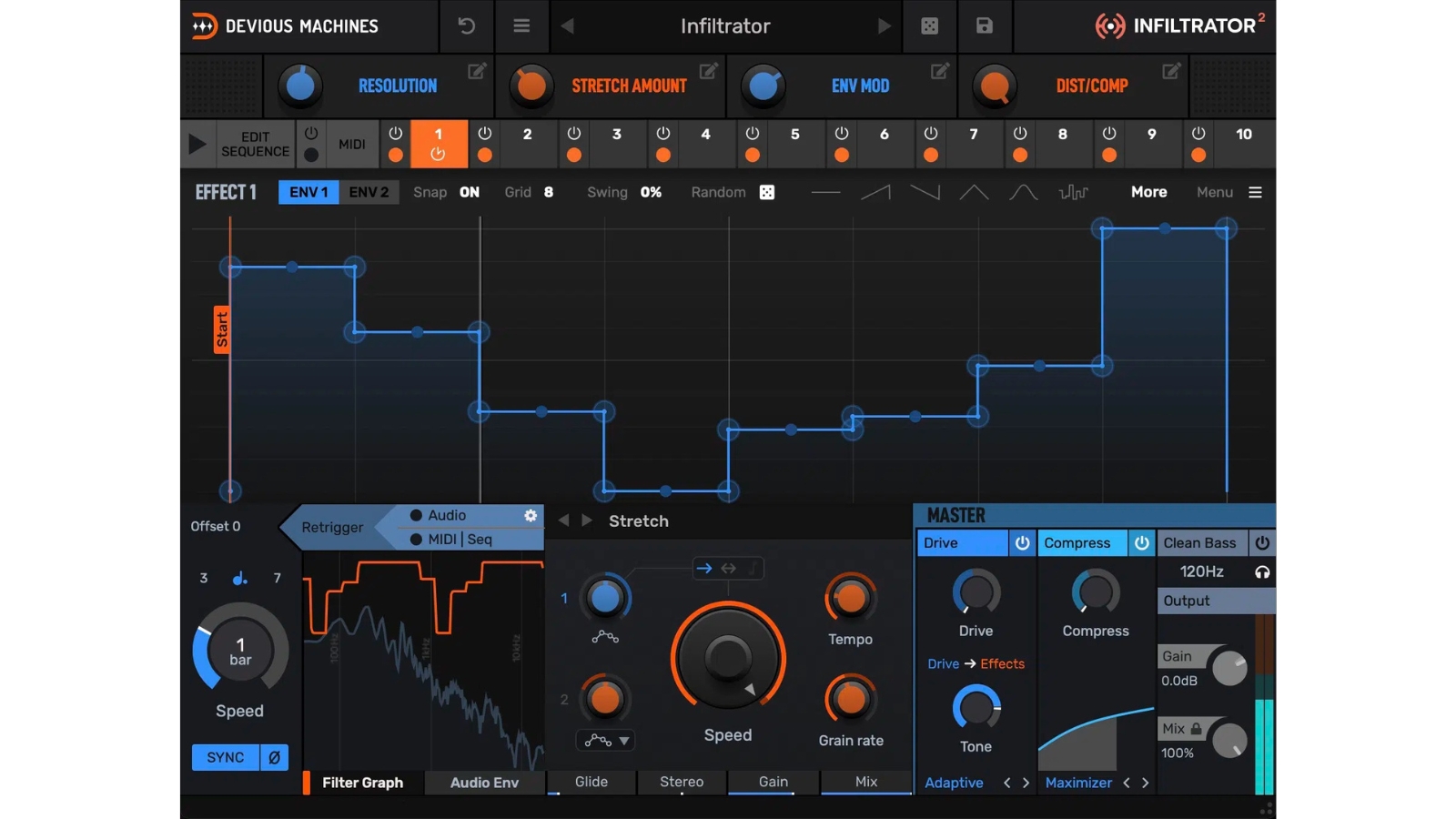The height and width of the screenshot is (819, 1456).
Task: Save preset with floppy disk icon
Action: pyautogui.click(x=985, y=26)
